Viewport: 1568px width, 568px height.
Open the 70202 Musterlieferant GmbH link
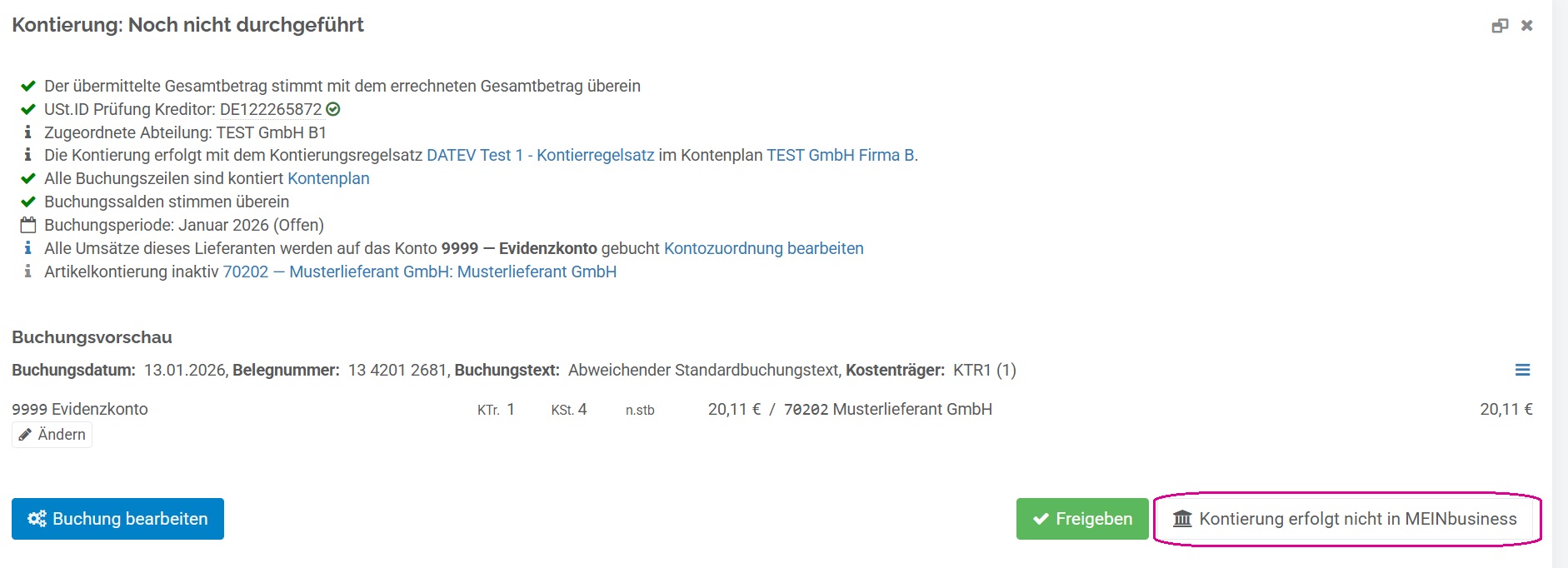pos(419,272)
